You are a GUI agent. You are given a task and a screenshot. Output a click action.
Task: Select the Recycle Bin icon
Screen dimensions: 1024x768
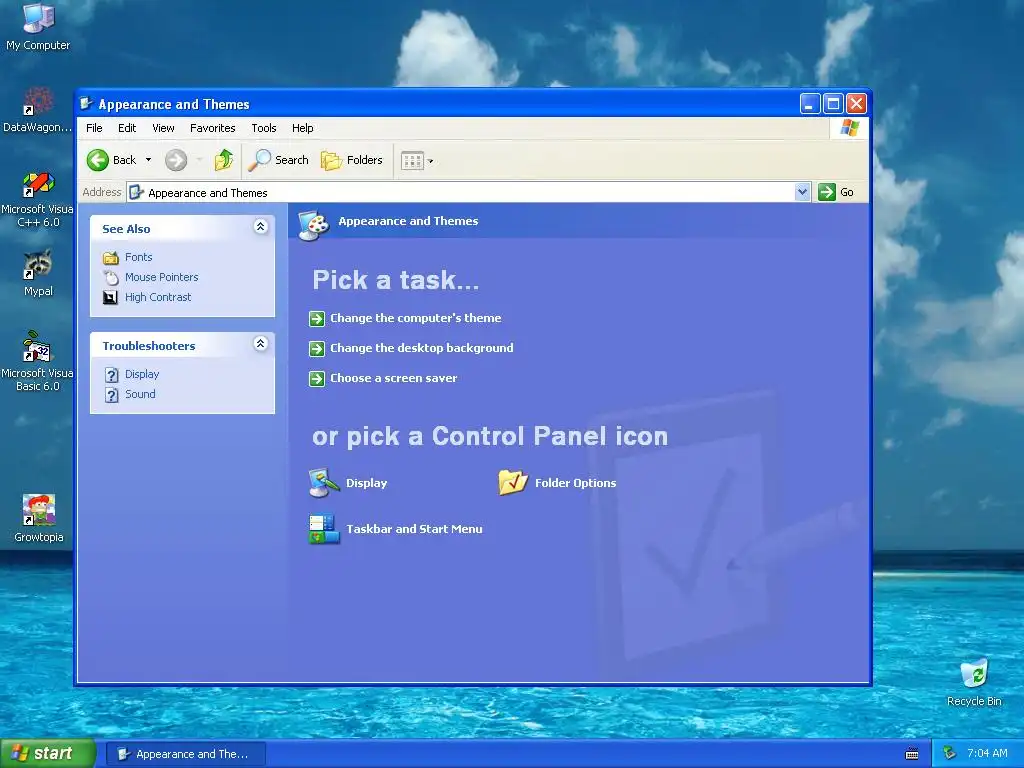(x=974, y=683)
